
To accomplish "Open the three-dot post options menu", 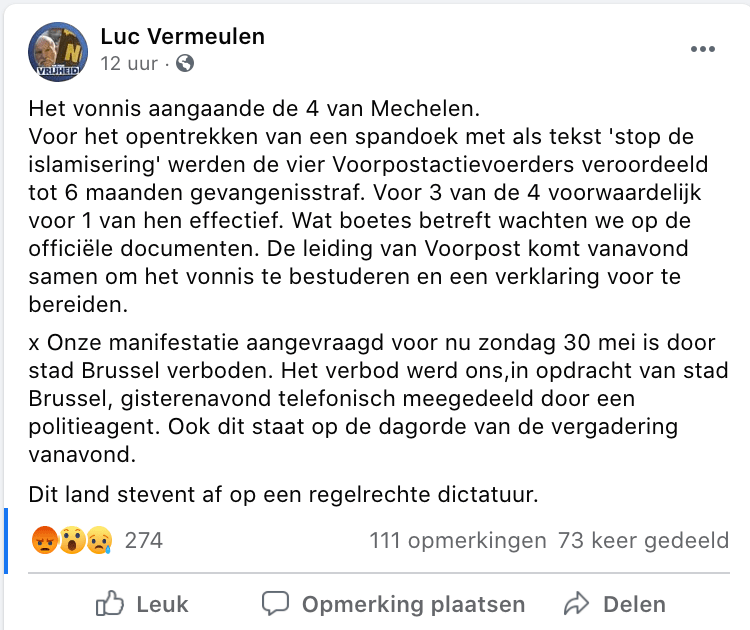I will click(x=703, y=50).
